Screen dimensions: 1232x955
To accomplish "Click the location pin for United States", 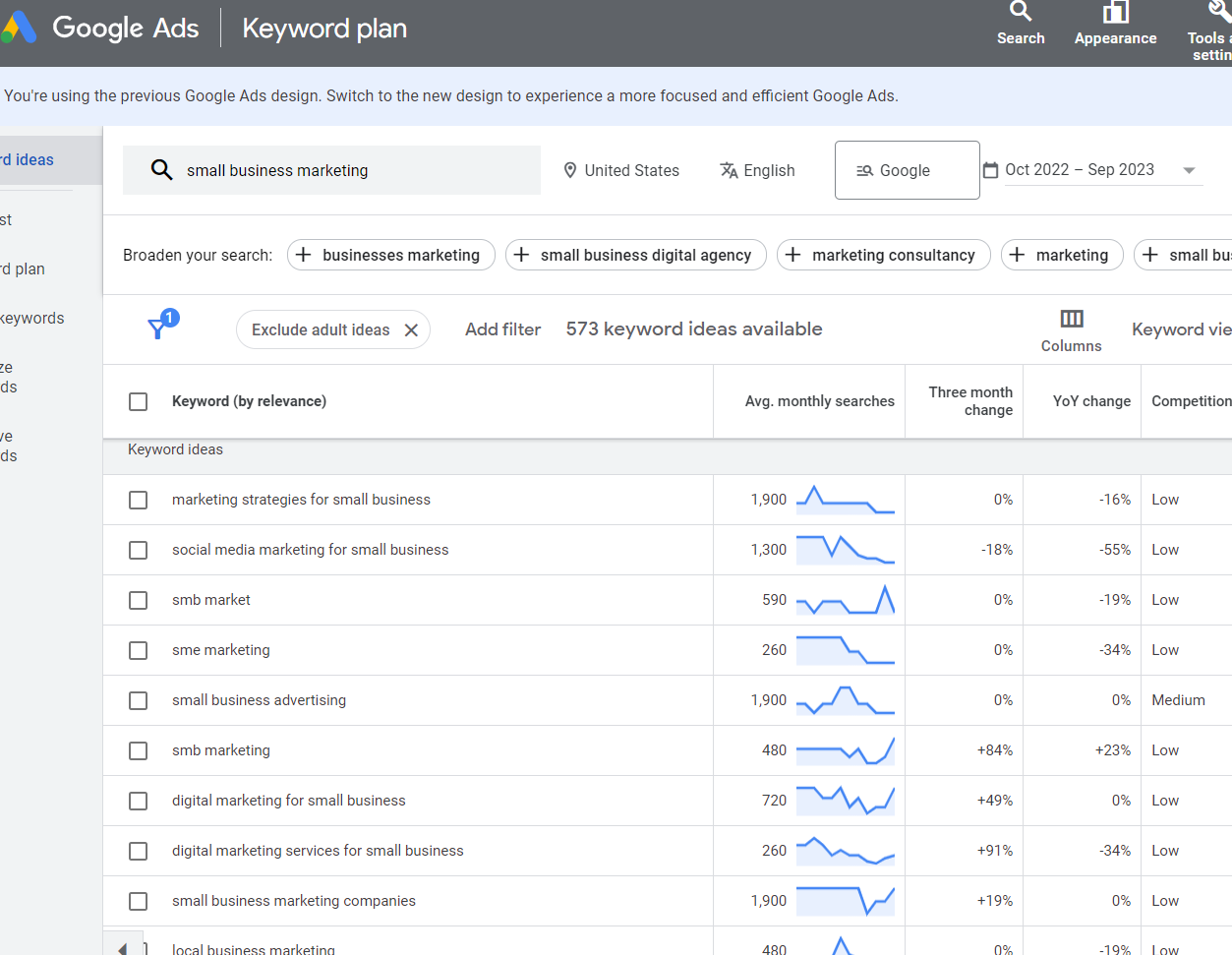I will pyautogui.click(x=570, y=170).
